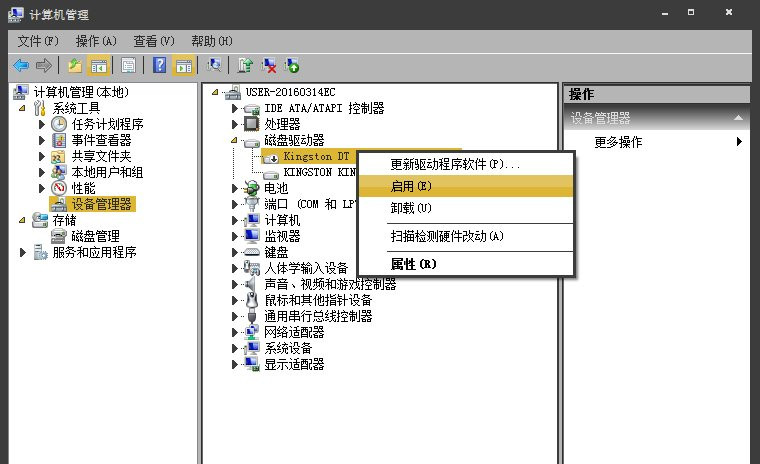Click the 磁盘管理 icon

[59, 236]
